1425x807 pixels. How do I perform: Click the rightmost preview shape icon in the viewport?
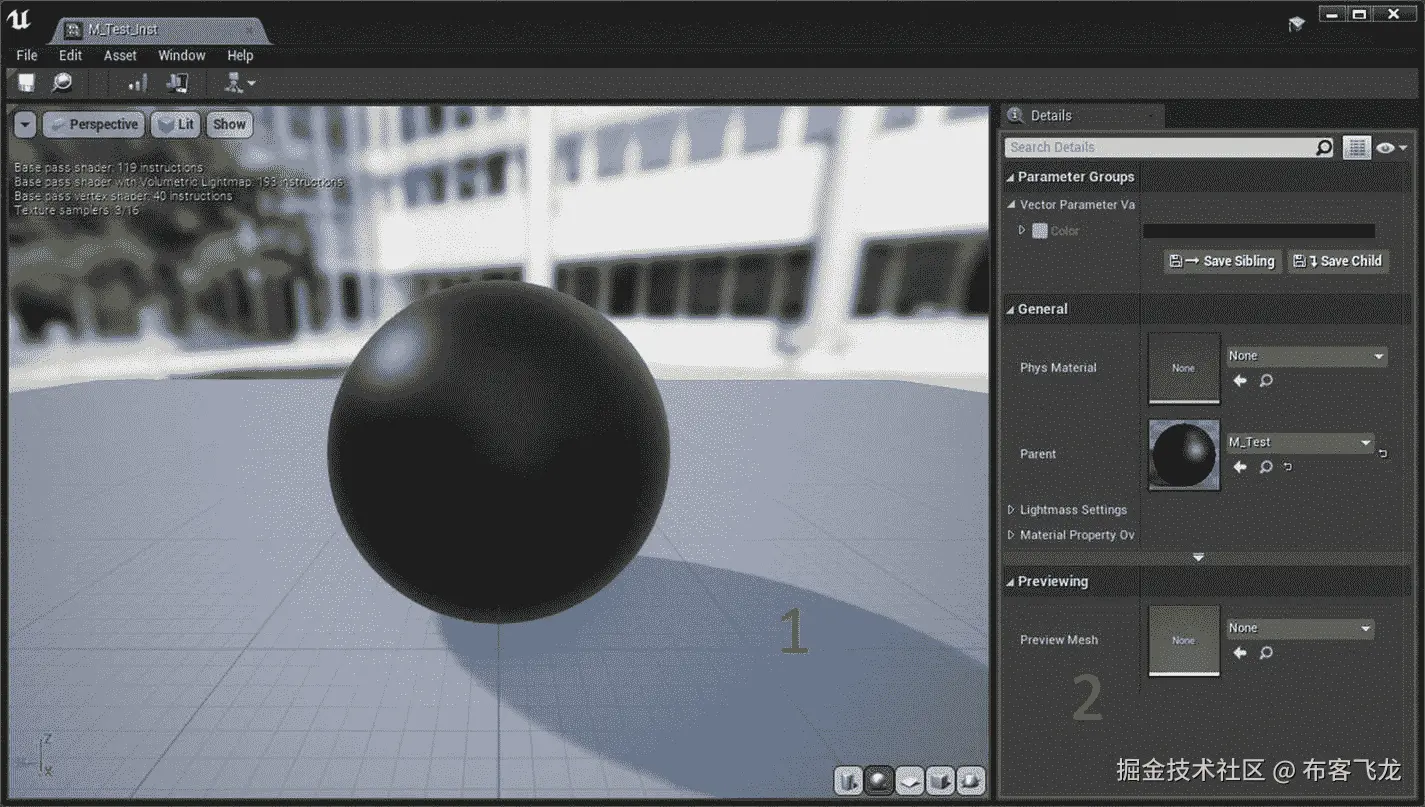[970, 780]
